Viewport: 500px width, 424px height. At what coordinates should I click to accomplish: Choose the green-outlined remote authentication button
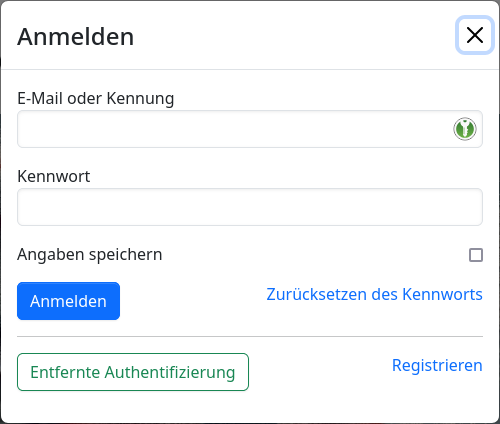133,372
